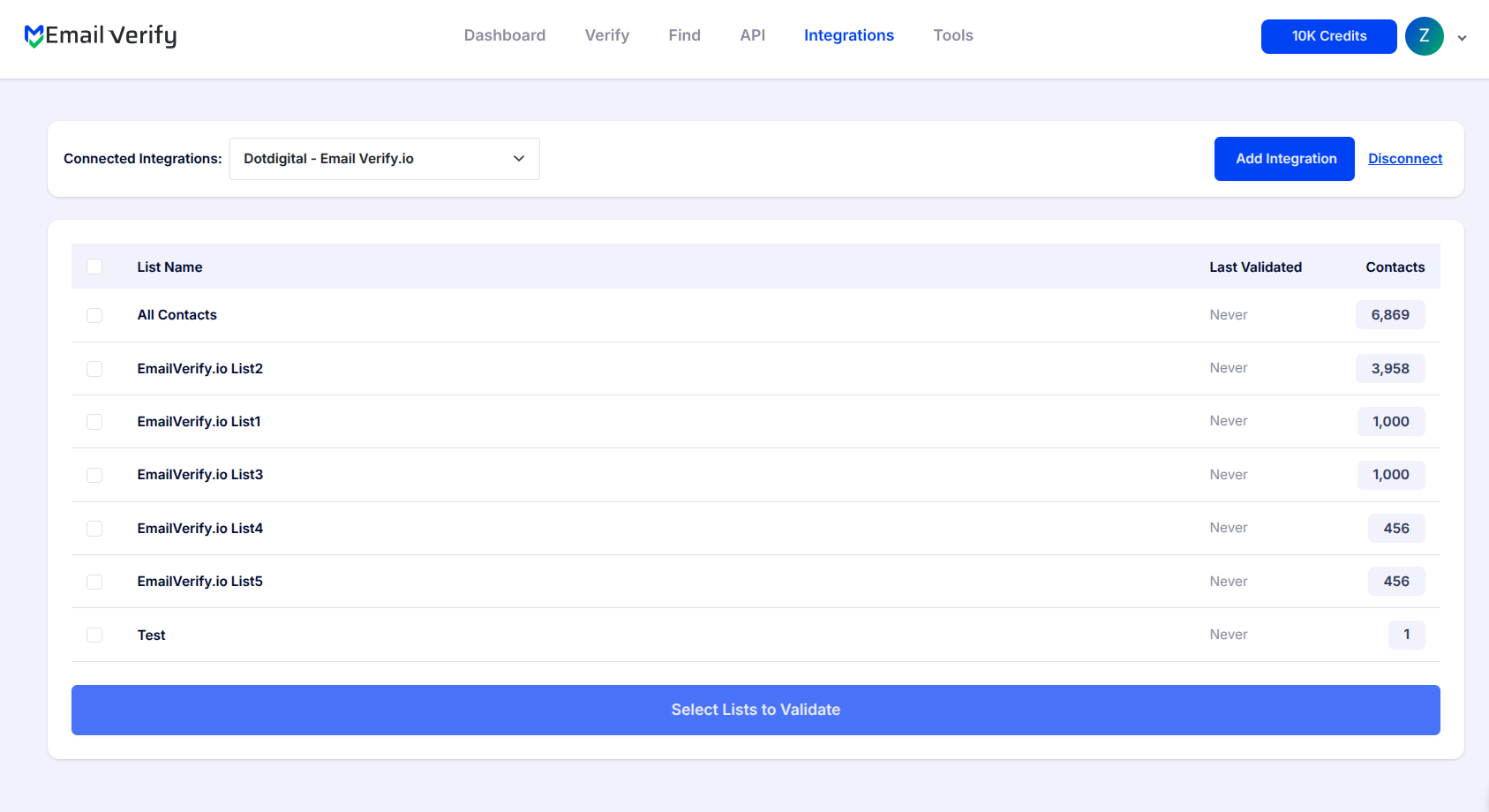Enable the EmailVerify.io List3 checkbox
Screen dimensions: 1489x812
(x=94, y=475)
